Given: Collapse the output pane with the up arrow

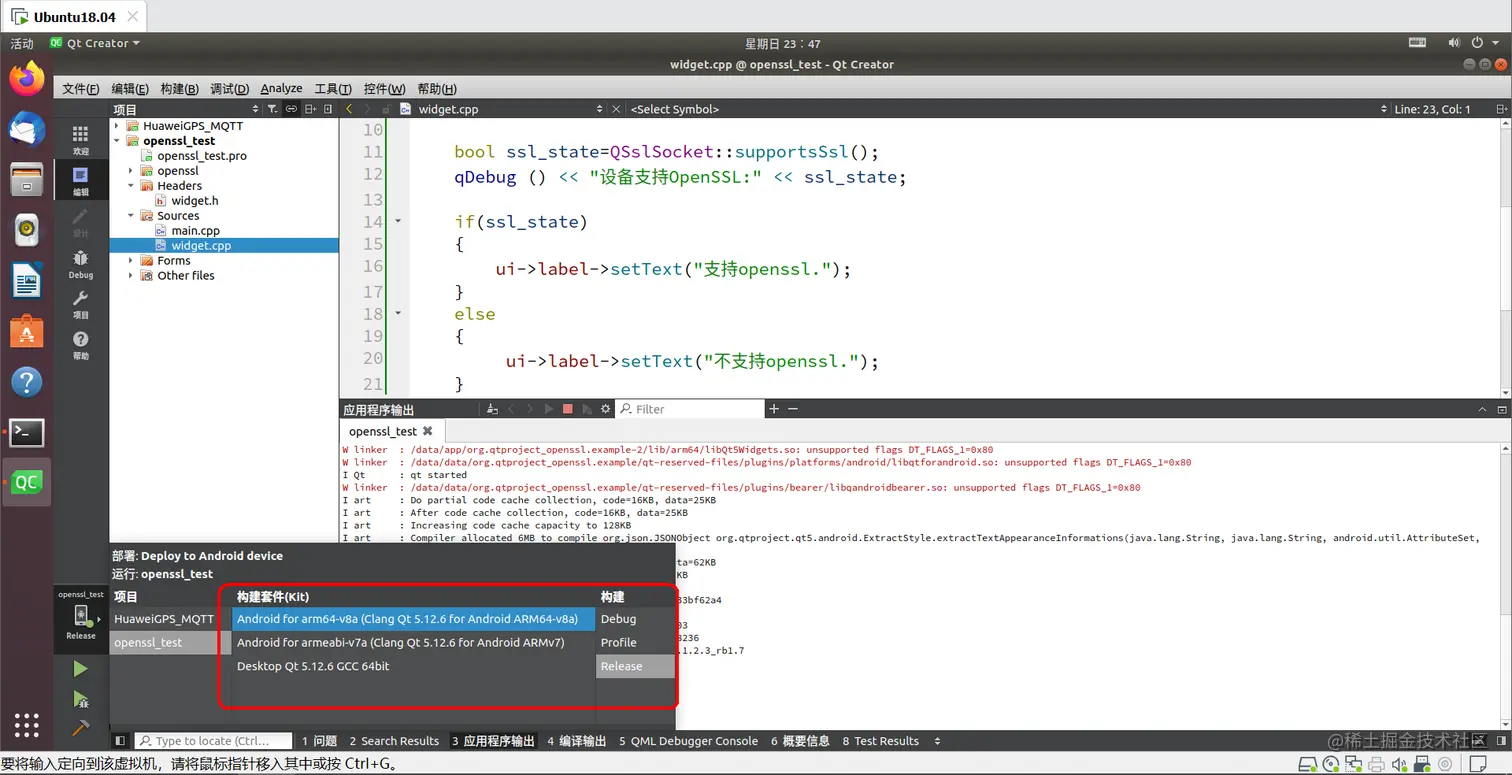Looking at the screenshot, I should click(x=1483, y=410).
